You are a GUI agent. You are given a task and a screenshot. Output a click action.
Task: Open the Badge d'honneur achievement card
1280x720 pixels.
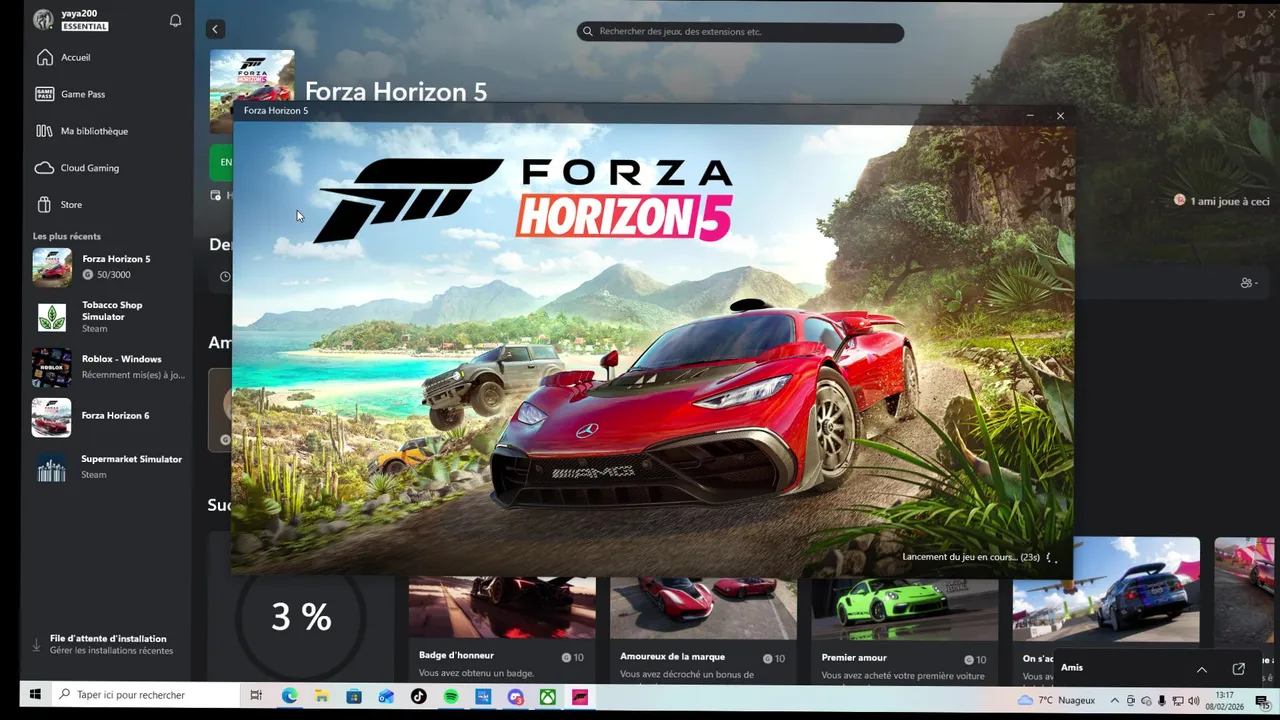click(x=502, y=628)
